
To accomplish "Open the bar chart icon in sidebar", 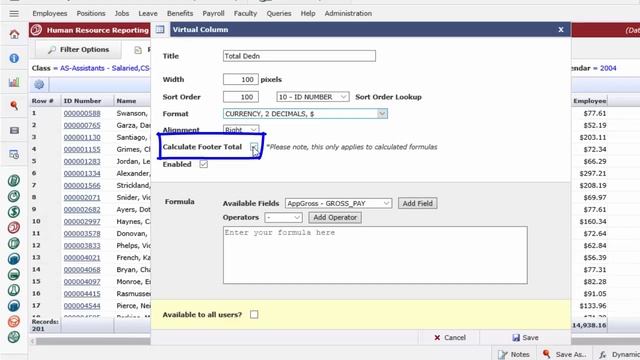I will [14, 82].
